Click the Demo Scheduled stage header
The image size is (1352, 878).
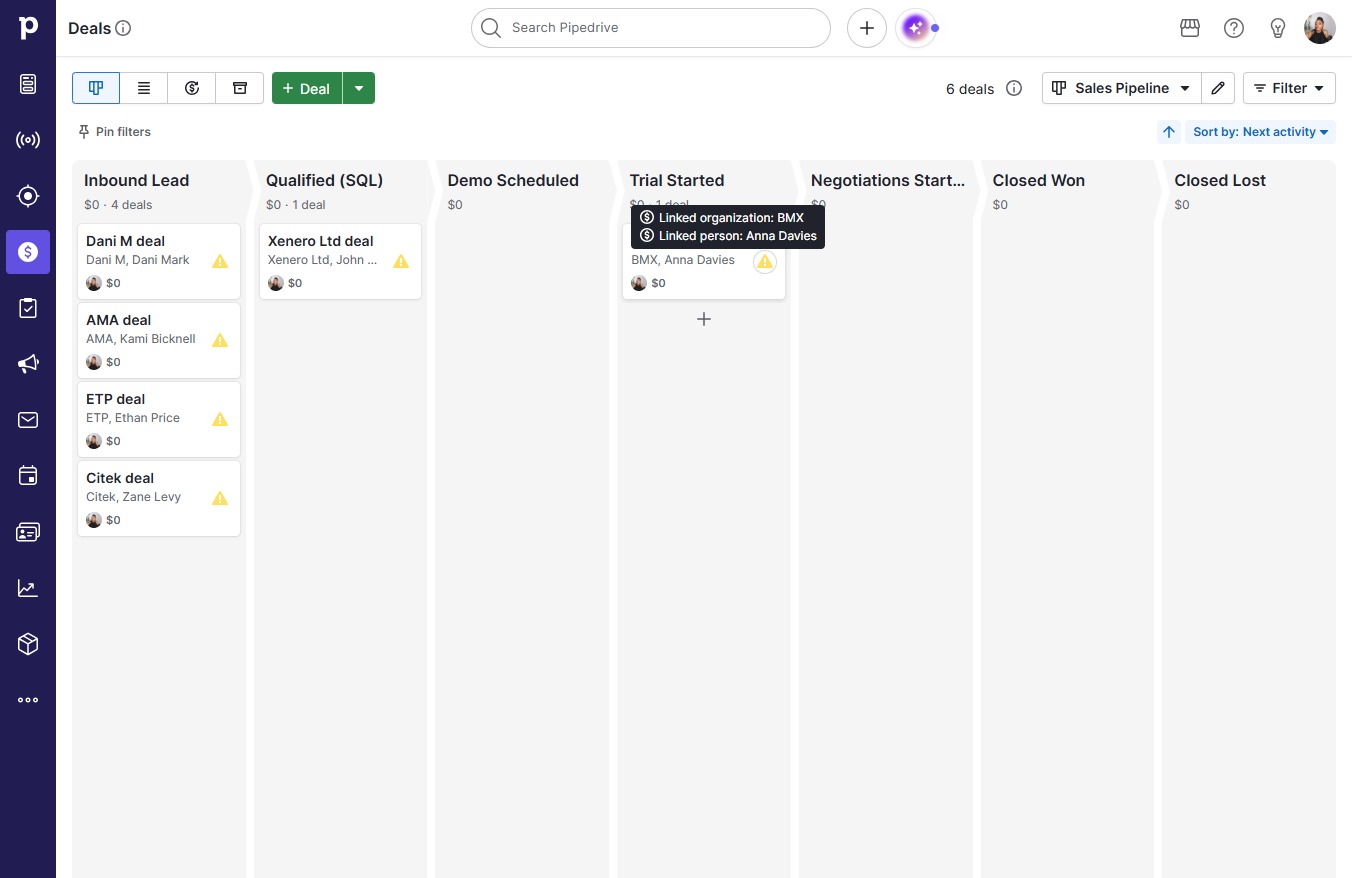point(513,181)
